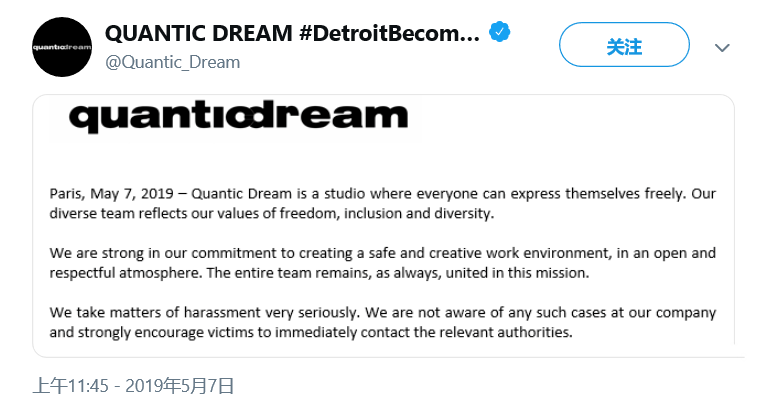Screen dimensions: 765x401
Task: Click the 'We are strong' paragraph start
Action: coord(93,253)
